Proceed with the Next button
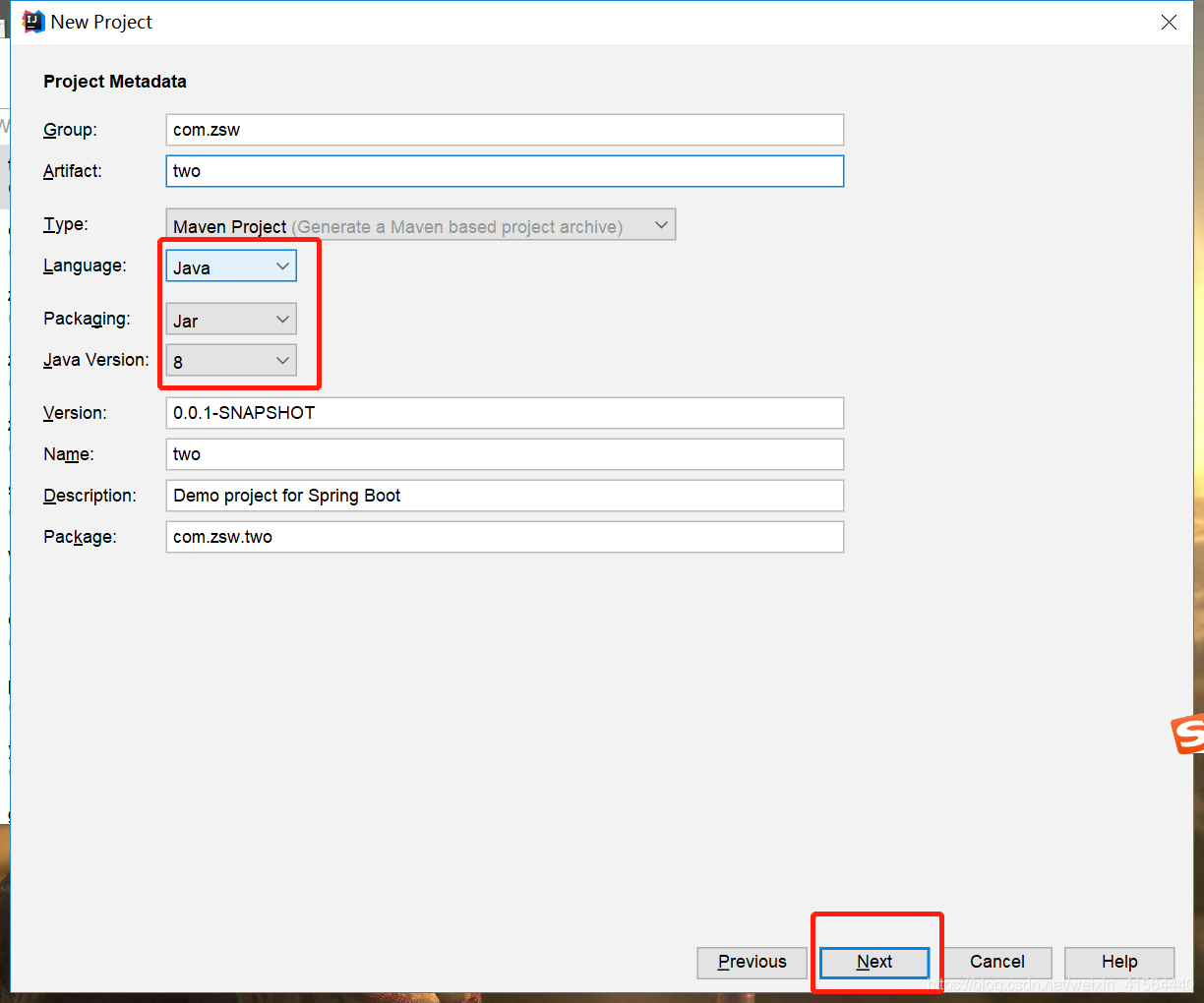 pos(874,963)
